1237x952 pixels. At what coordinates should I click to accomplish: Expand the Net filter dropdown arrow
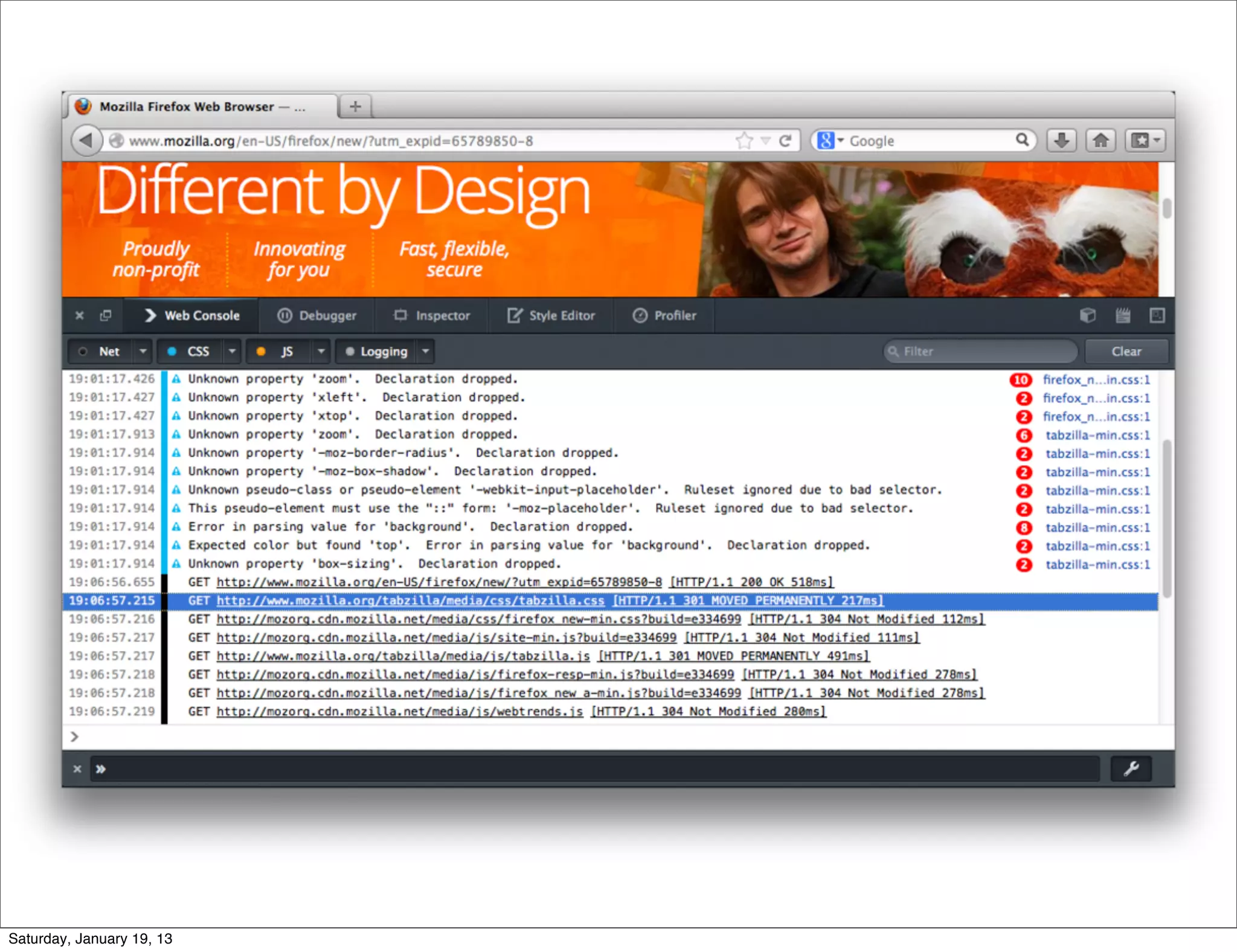coord(143,351)
